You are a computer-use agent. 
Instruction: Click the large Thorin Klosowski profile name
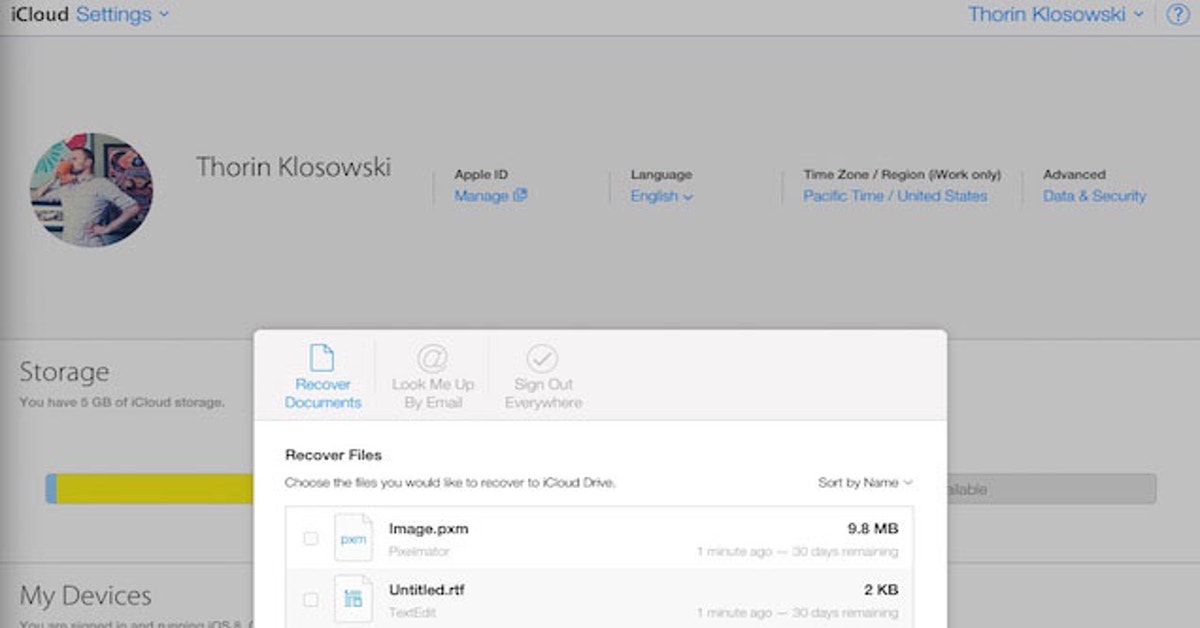(x=293, y=166)
